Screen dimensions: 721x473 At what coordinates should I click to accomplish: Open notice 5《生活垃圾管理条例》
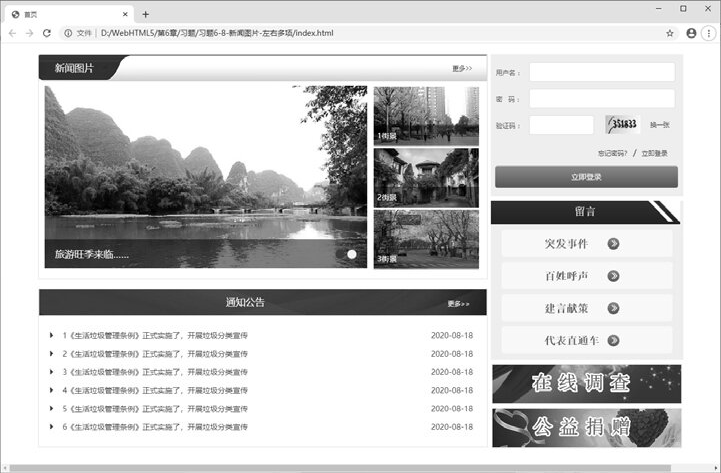[x=155, y=409]
